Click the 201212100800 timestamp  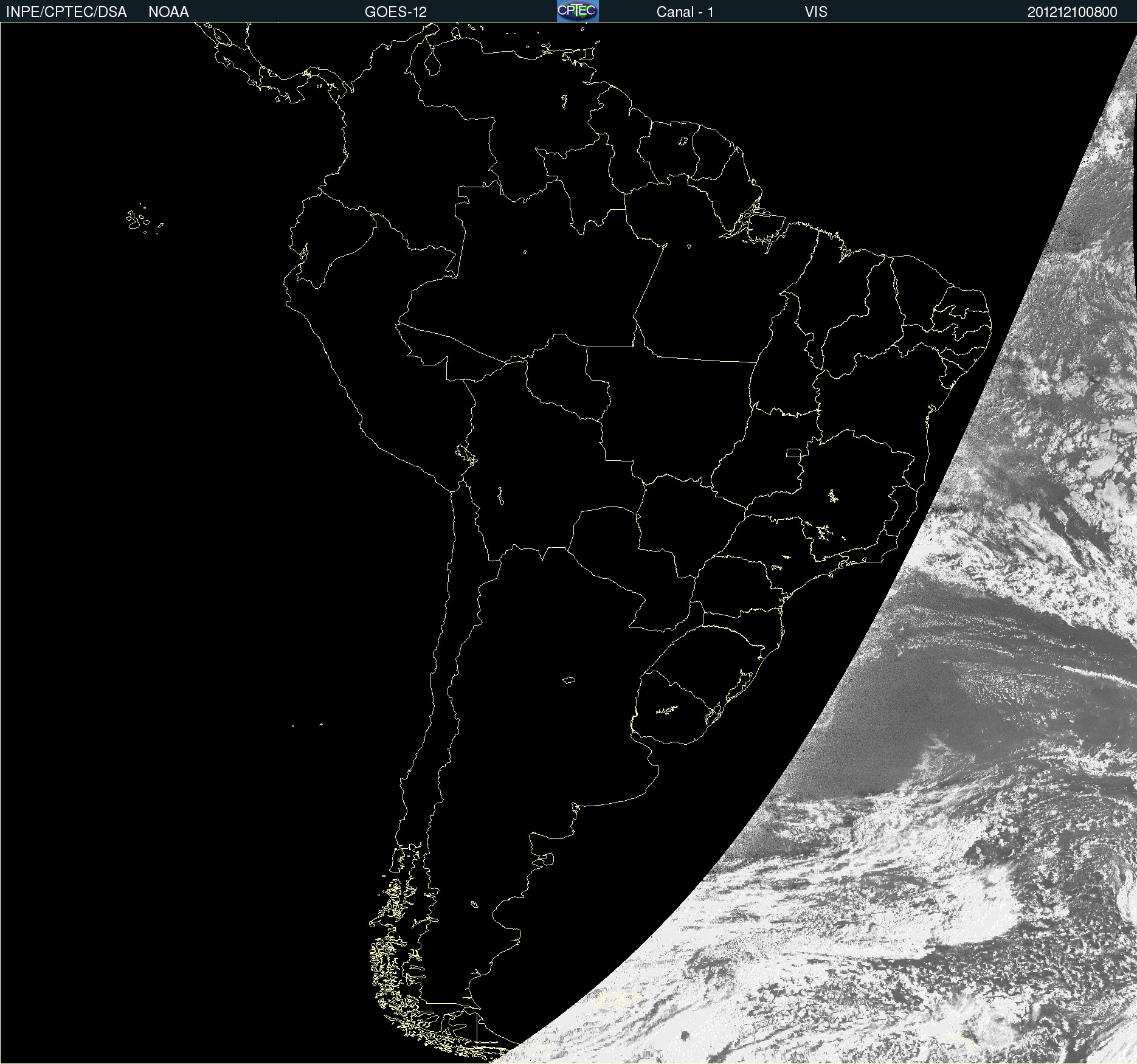point(1072,12)
